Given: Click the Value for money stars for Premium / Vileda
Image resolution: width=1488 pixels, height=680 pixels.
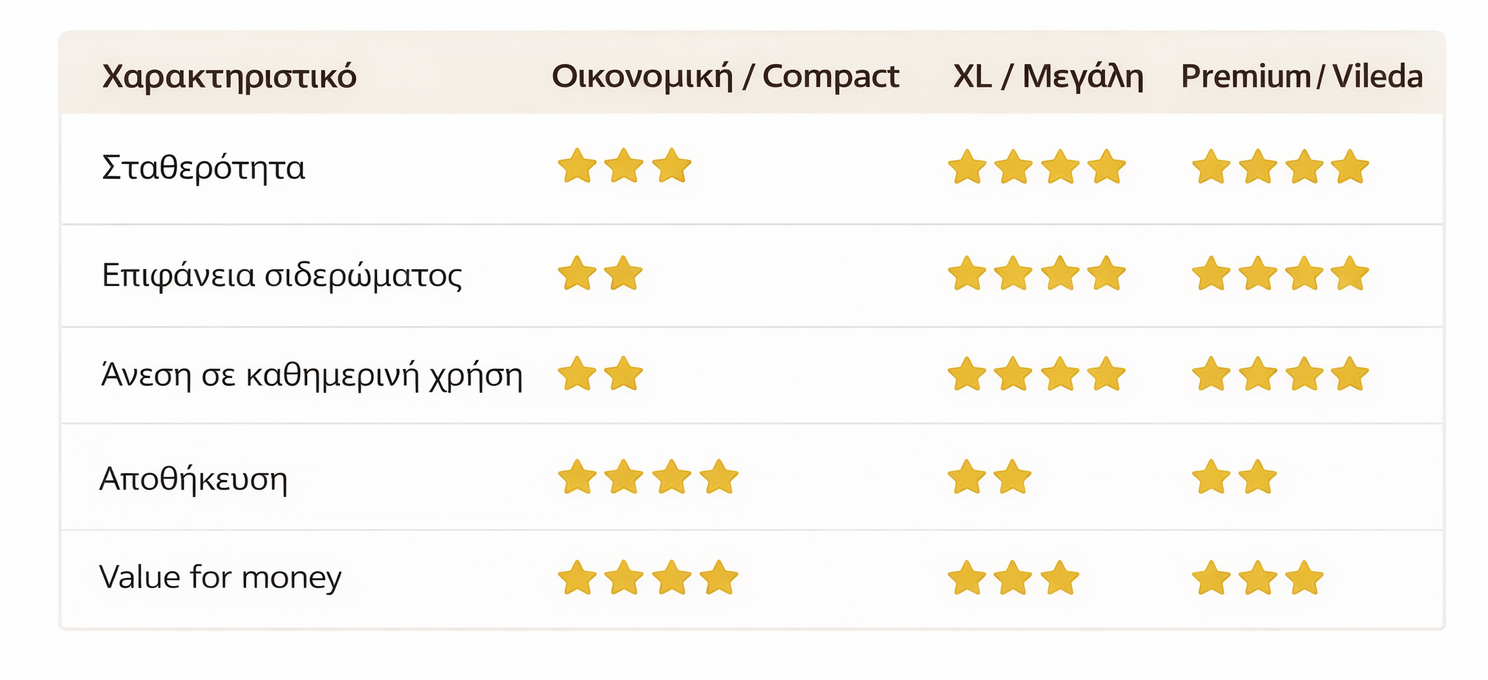Looking at the screenshot, I should [x=1257, y=578].
